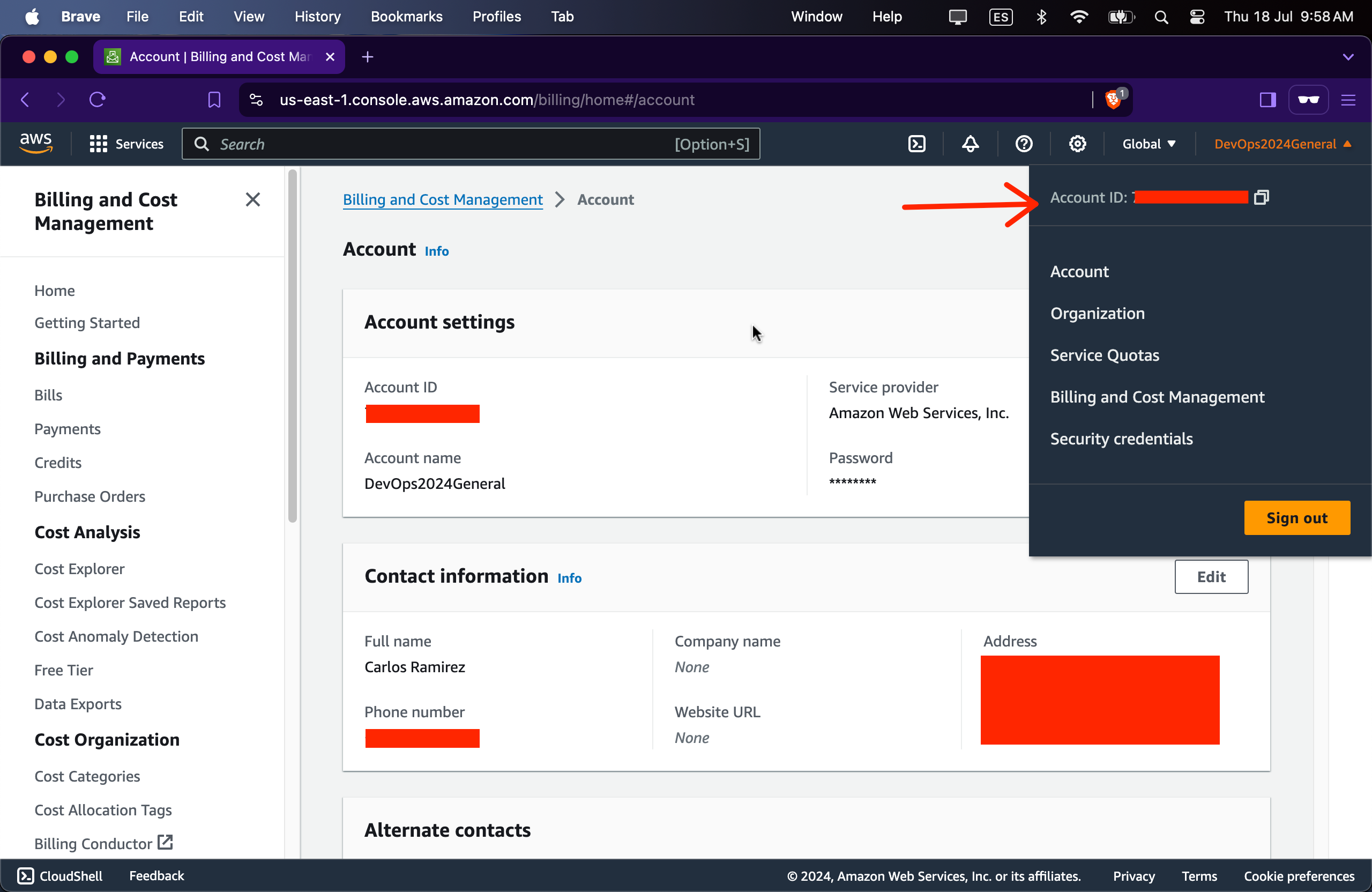Viewport: 1372px width, 892px height.
Task: Open the Bookmarks menu in menu bar
Action: pos(406,17)
